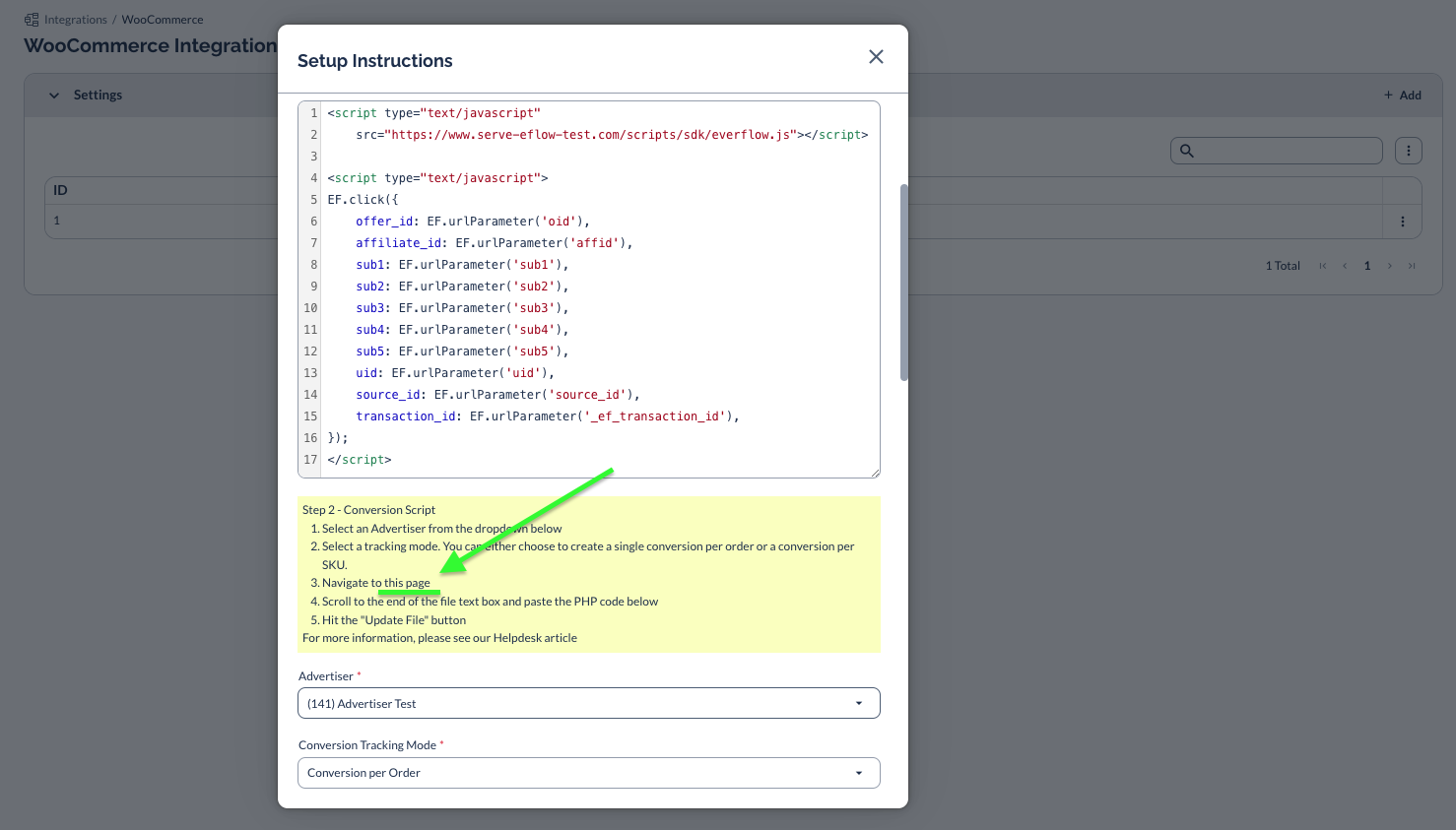Click the transaction_id line in the script
1456x830 pixels.
pos(548,416)
